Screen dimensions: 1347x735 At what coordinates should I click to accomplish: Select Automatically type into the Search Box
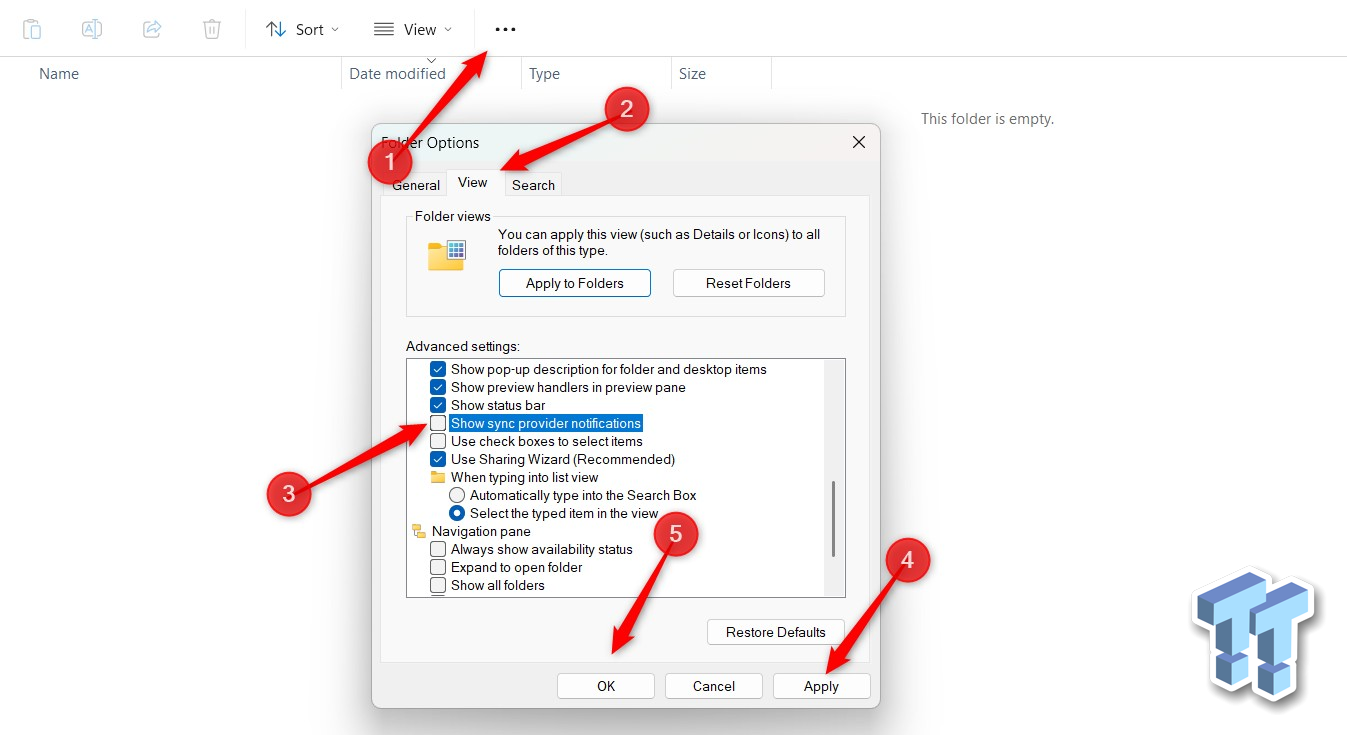[x=458, y=494]
